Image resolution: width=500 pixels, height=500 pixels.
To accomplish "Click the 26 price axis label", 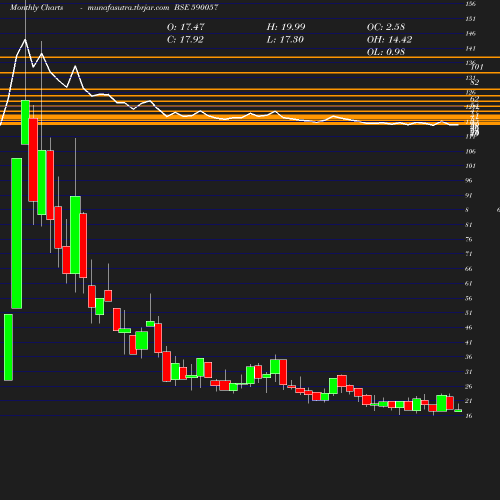I will [469, 386].
